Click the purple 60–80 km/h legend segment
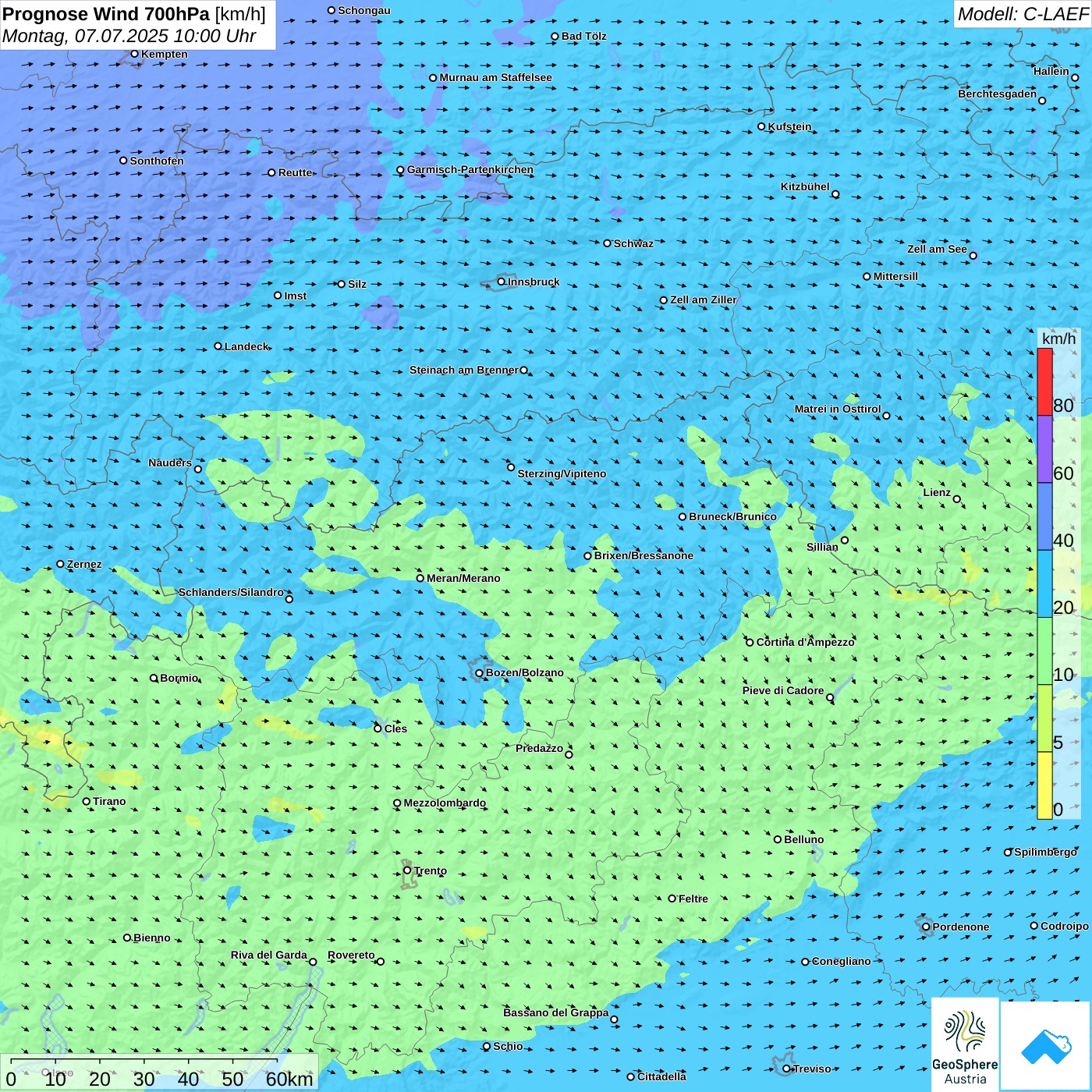The height and width of the screenshot is (1092, 1092). pos(1044,449)
